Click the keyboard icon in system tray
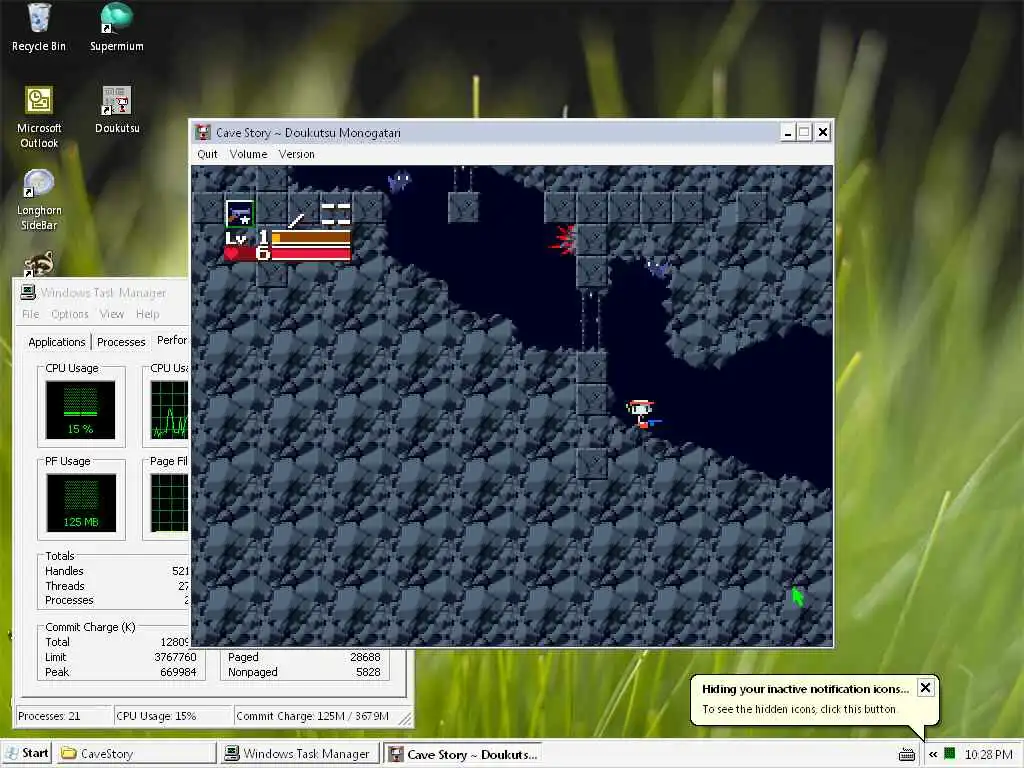The image size is (1024, 768). [906, 755]
